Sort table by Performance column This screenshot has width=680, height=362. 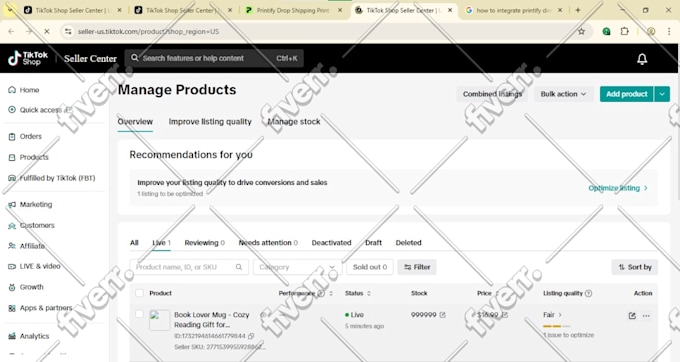tap(331, 294)
